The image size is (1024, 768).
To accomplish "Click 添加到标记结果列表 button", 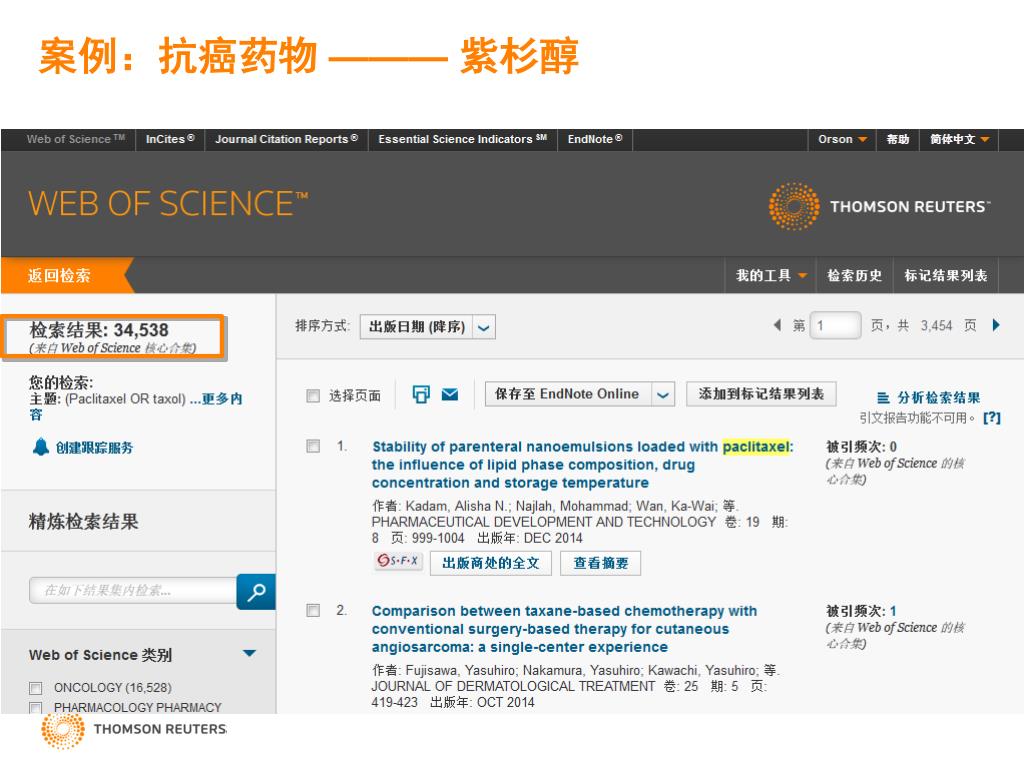I will tap(761, 394).
